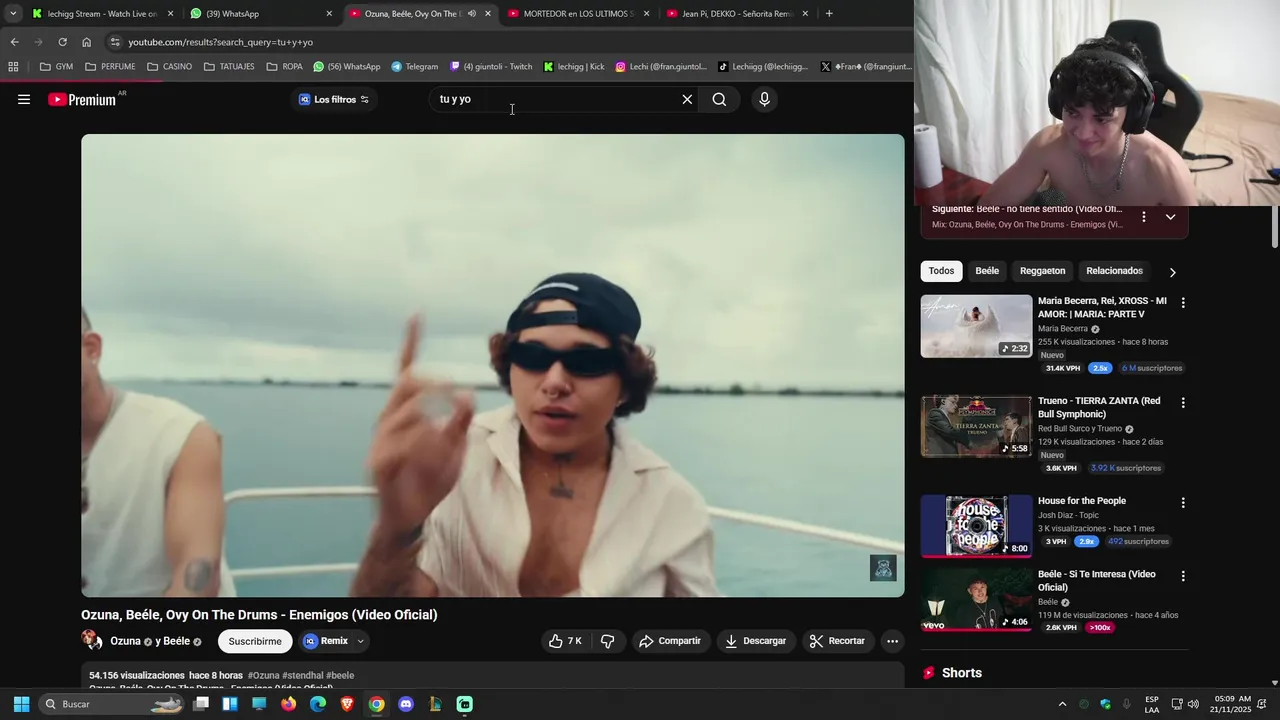Open more actions ellipsis under video
1280x720 pixels.
point(892,641)
